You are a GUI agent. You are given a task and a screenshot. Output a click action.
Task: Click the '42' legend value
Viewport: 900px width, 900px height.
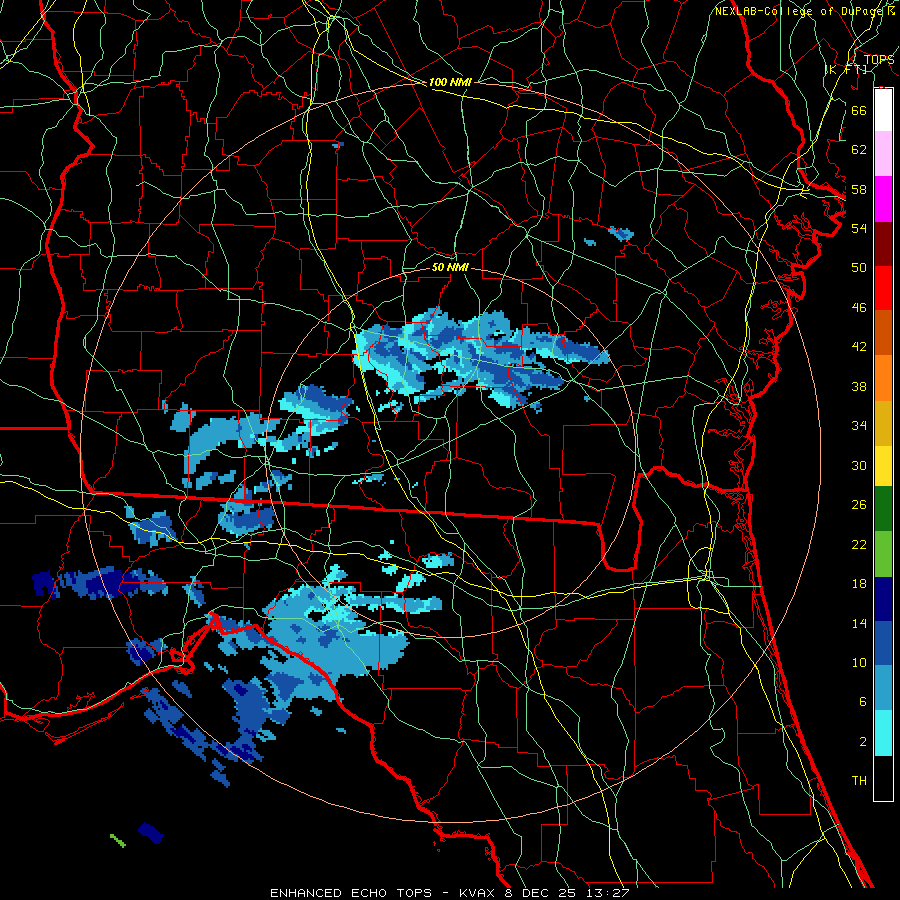[859, 347]
